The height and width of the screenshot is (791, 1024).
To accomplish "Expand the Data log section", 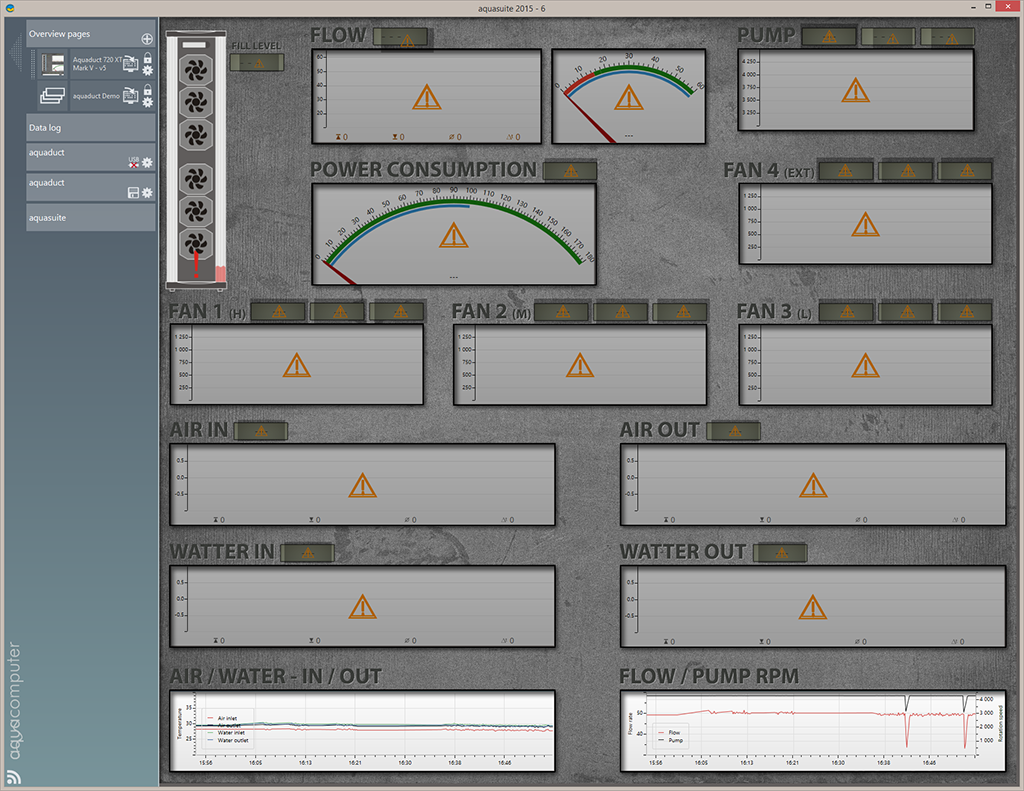I will (x=90, y=128).
